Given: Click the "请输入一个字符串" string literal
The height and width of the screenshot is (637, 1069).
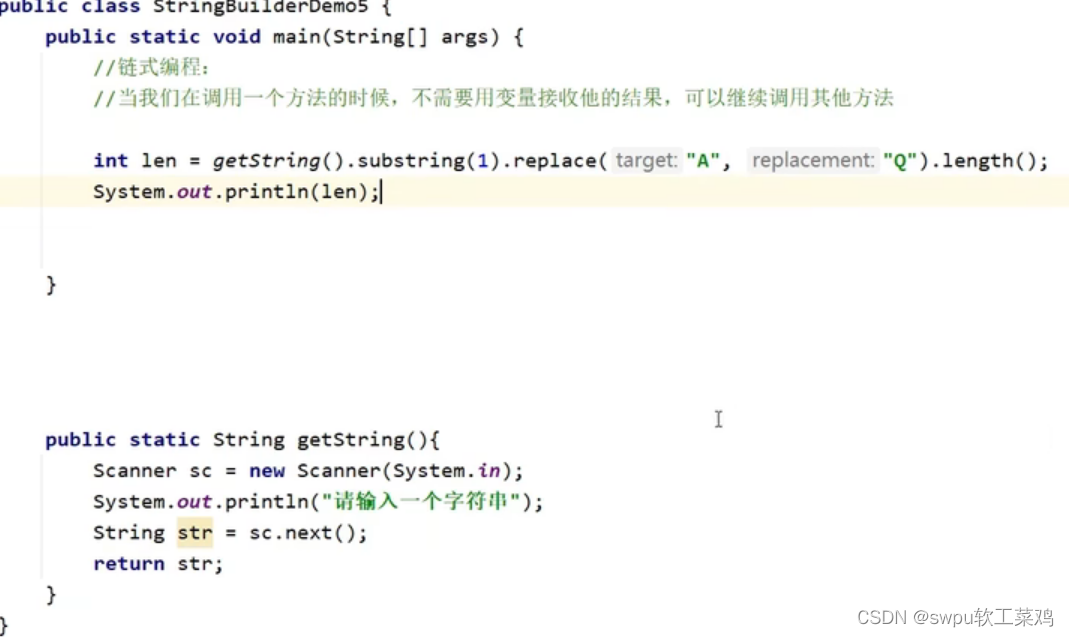Looking at the screenshot, I should tap(421, 502).
